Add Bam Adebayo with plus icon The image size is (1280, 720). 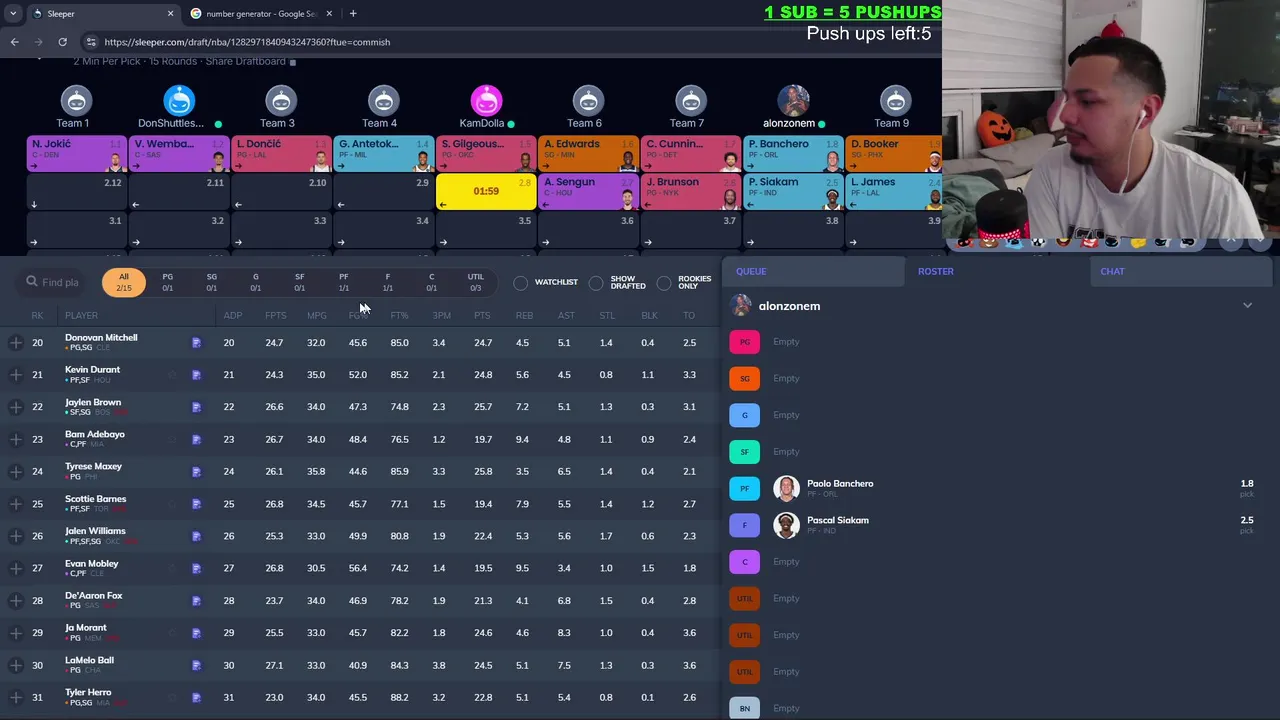(x=15, y=439)
